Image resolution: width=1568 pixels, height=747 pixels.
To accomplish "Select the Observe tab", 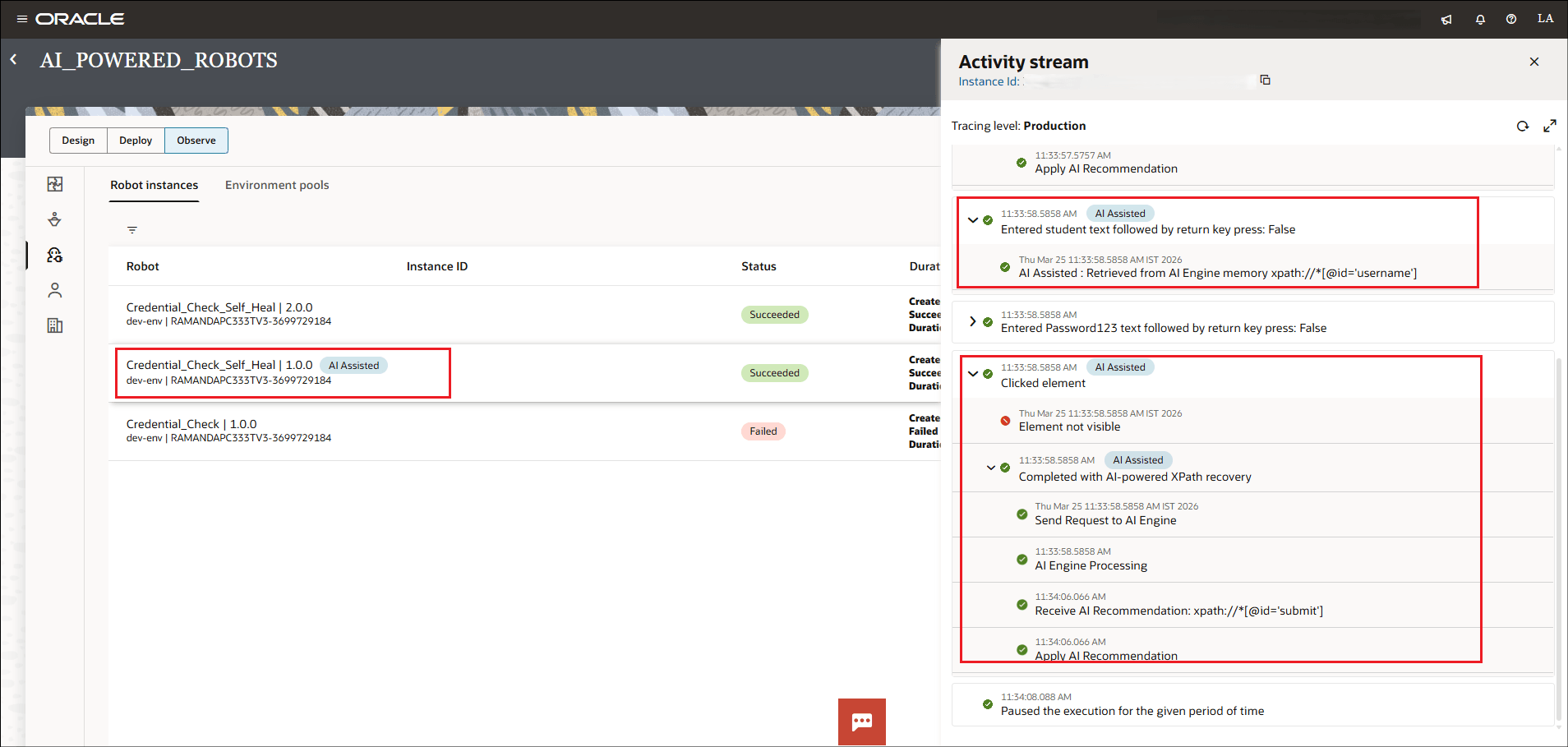I will pos(196,141).
